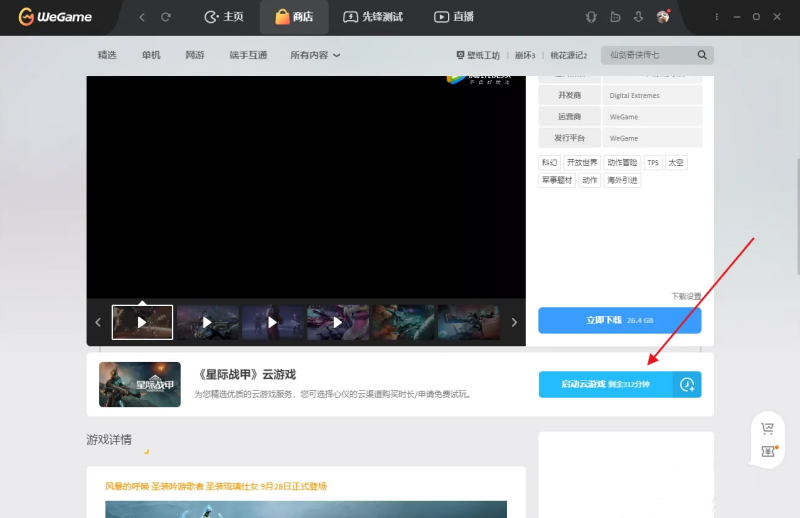Show previous media thumbnails arrow

98,323
